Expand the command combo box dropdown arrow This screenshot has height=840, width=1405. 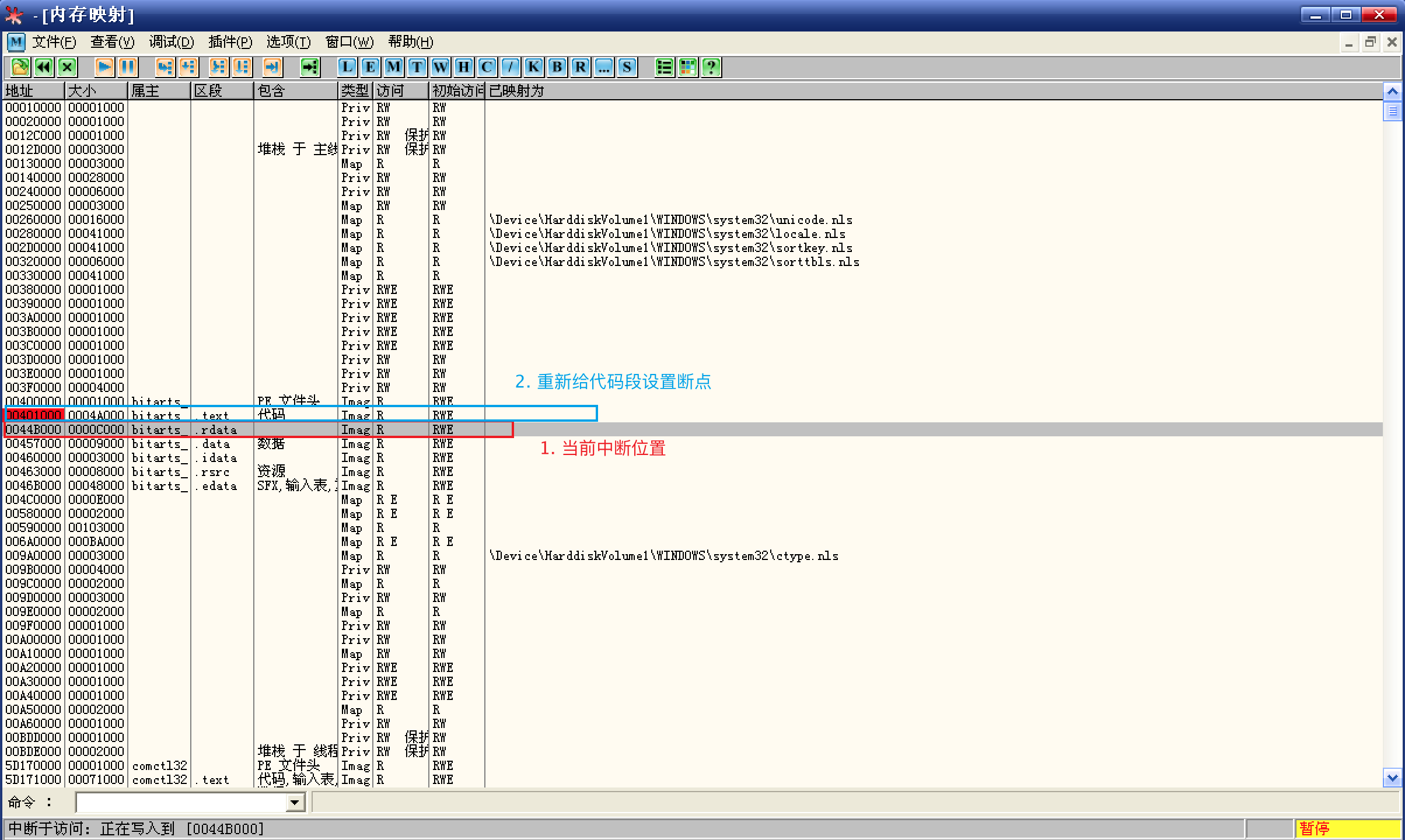click(295, 803)
